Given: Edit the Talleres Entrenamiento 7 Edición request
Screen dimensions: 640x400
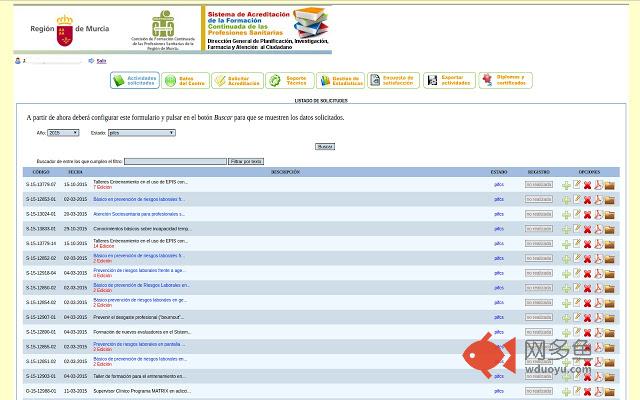Looking at the screenshot, I should point(577,184).
